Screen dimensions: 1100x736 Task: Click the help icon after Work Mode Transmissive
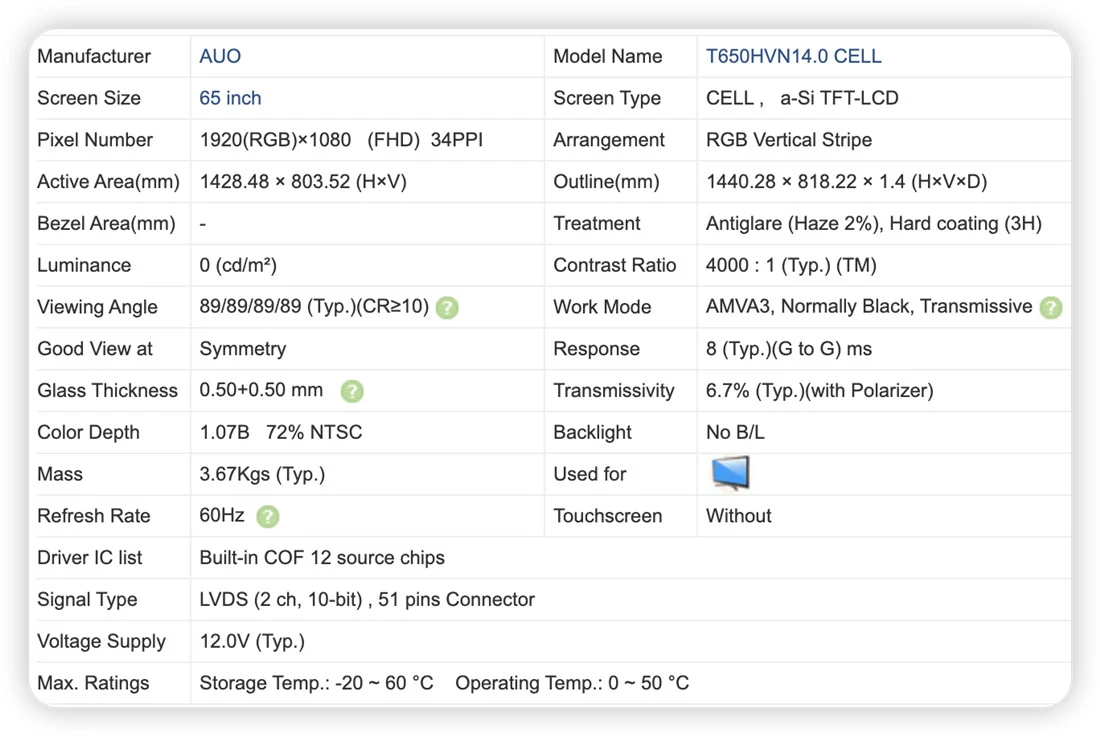click(1051, 307)
